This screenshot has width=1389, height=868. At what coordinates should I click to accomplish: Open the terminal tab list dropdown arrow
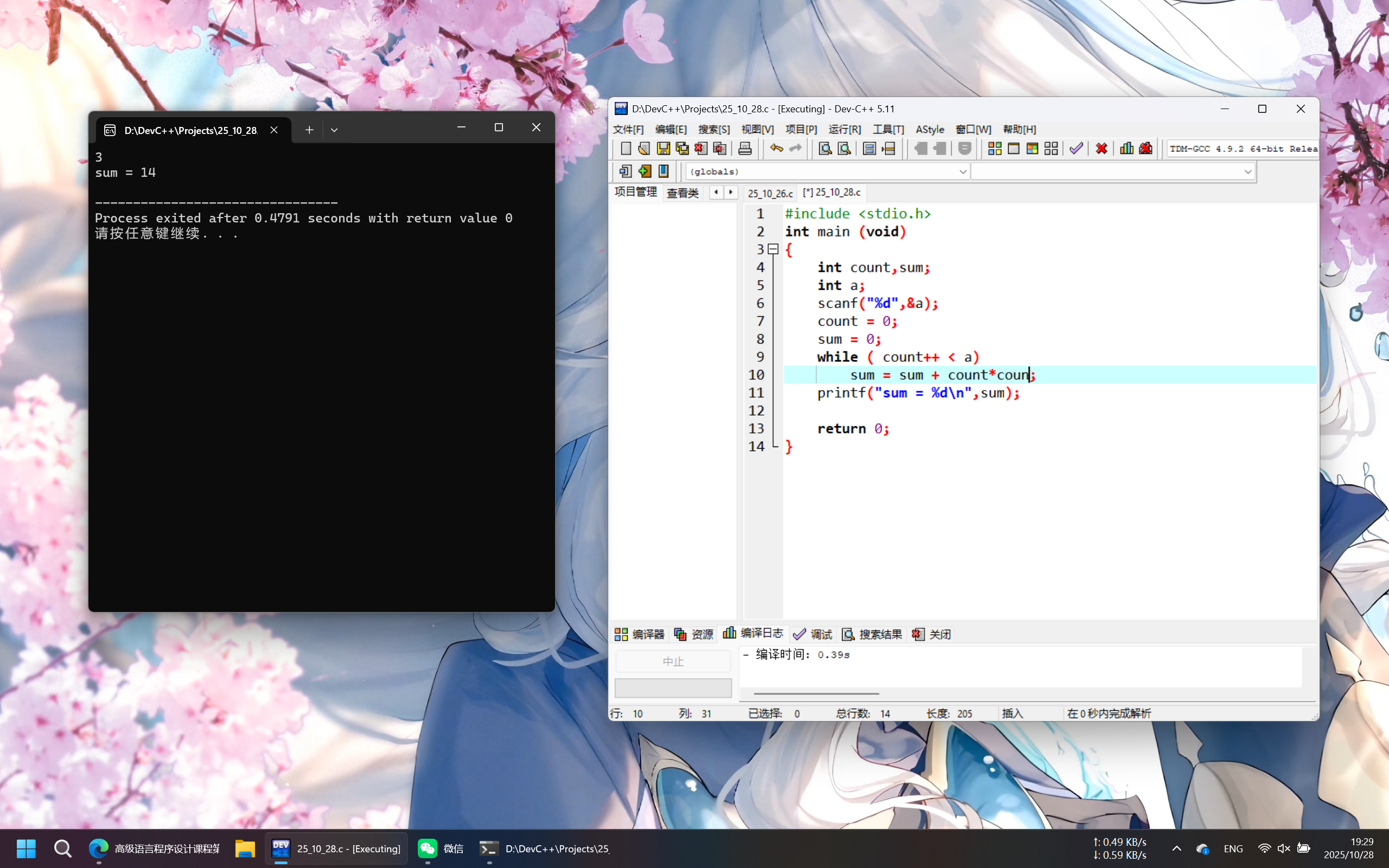334,130
